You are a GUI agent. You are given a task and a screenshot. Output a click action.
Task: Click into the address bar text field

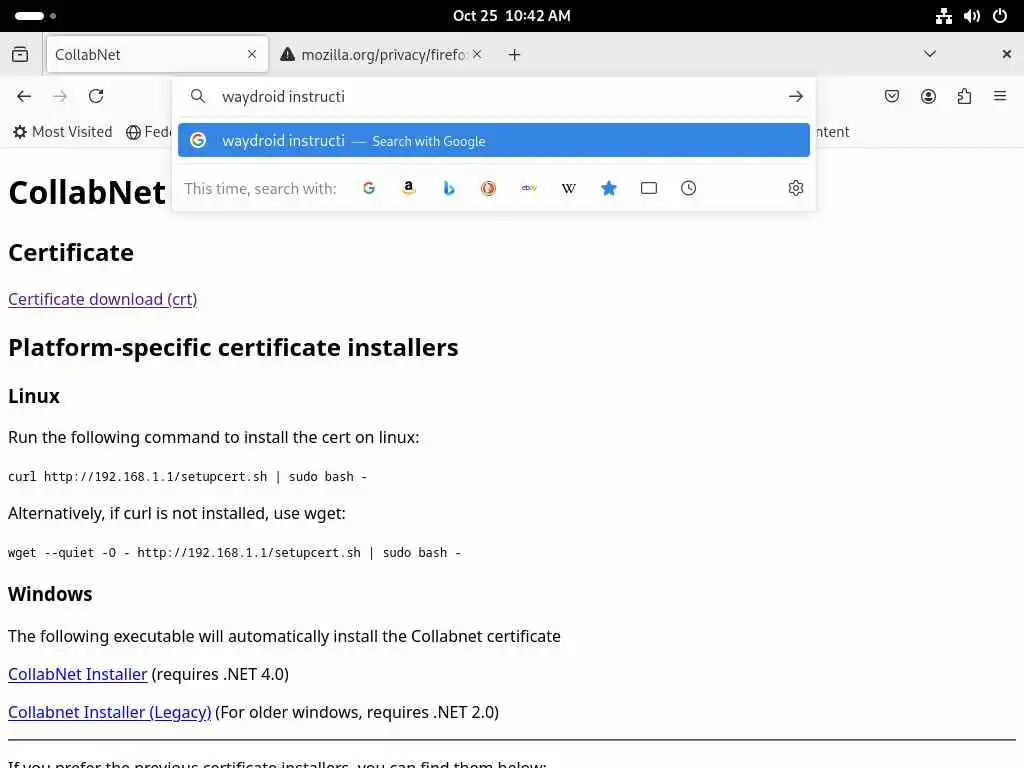pos(496,97)
